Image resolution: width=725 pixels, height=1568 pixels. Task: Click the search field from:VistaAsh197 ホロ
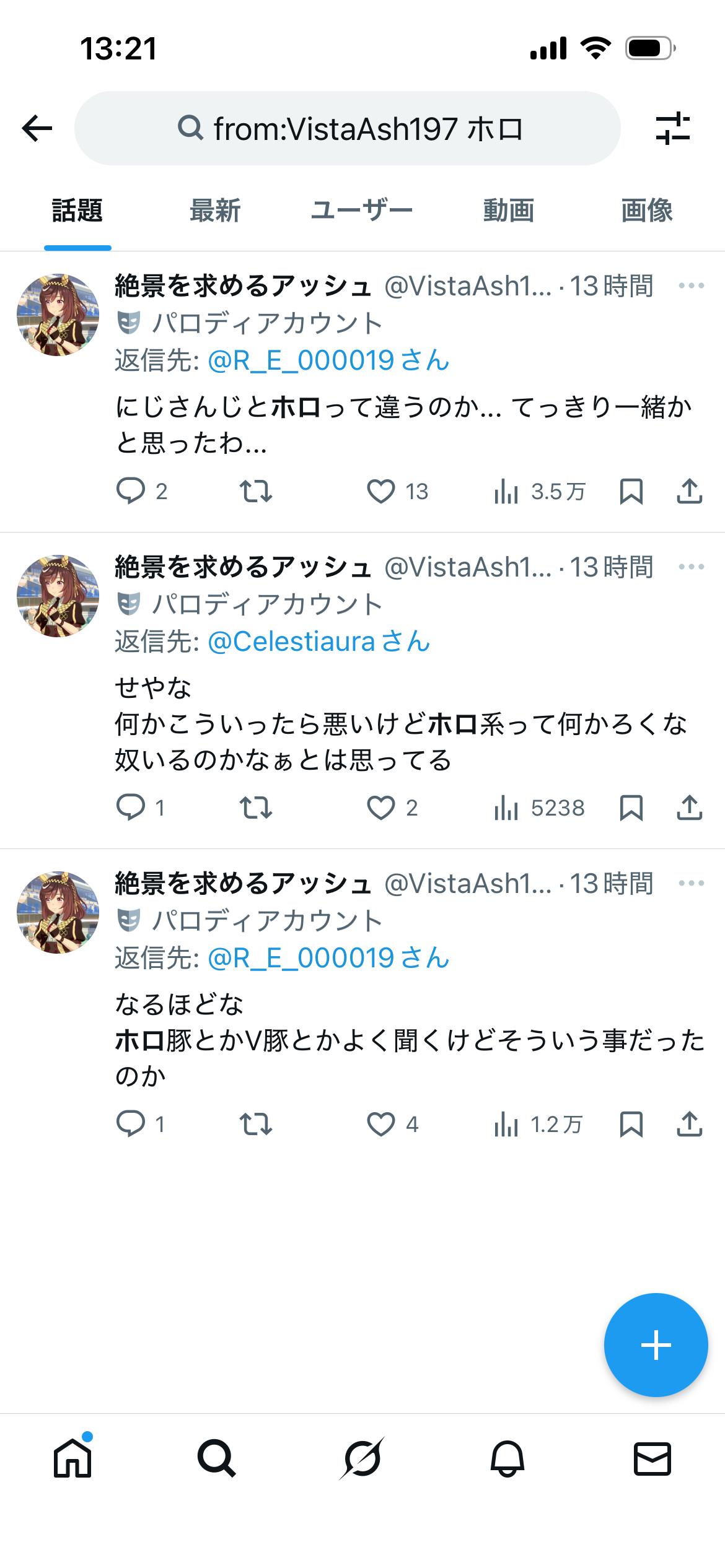coord(347,129)
